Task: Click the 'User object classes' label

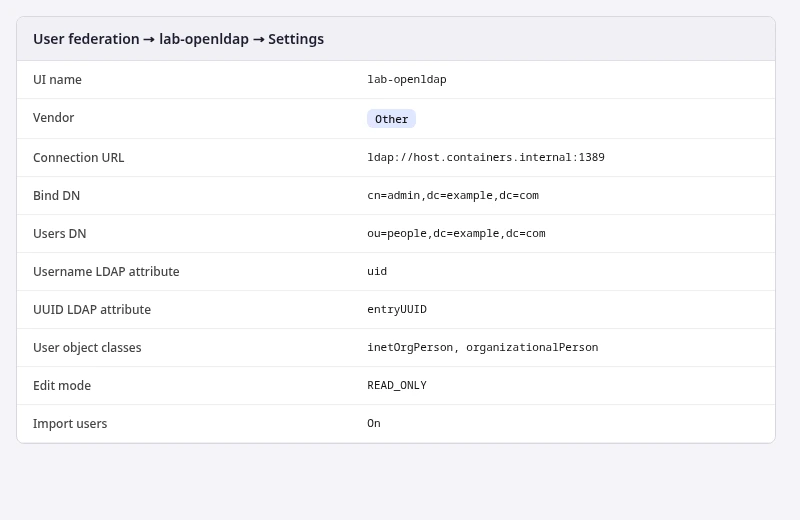Action: click(87, 348)
